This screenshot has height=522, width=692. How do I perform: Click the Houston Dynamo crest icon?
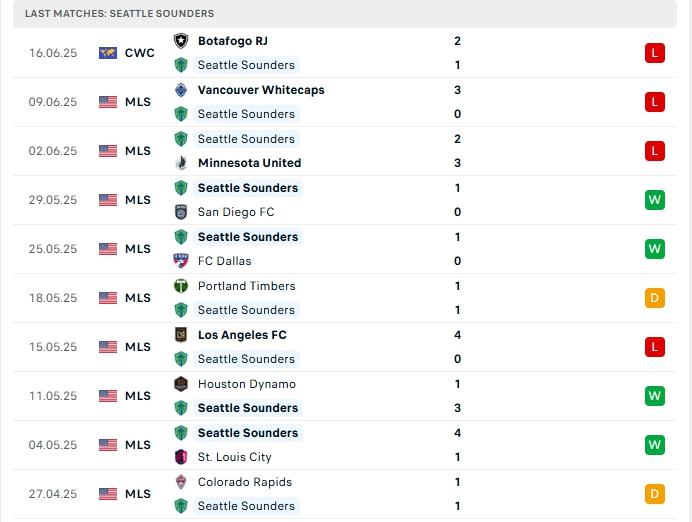pos(181,384)
